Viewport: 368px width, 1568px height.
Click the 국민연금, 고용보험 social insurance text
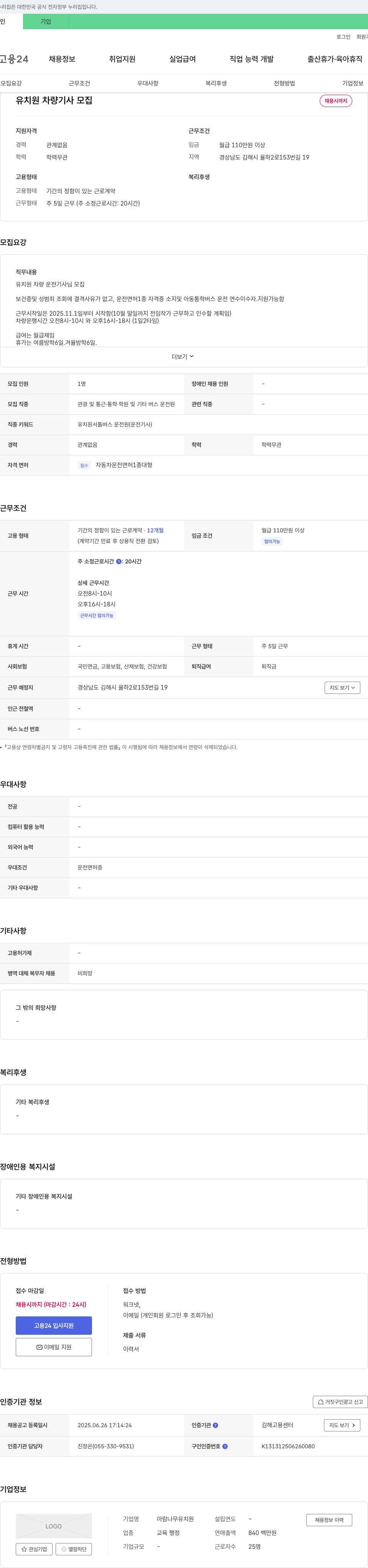122,667
